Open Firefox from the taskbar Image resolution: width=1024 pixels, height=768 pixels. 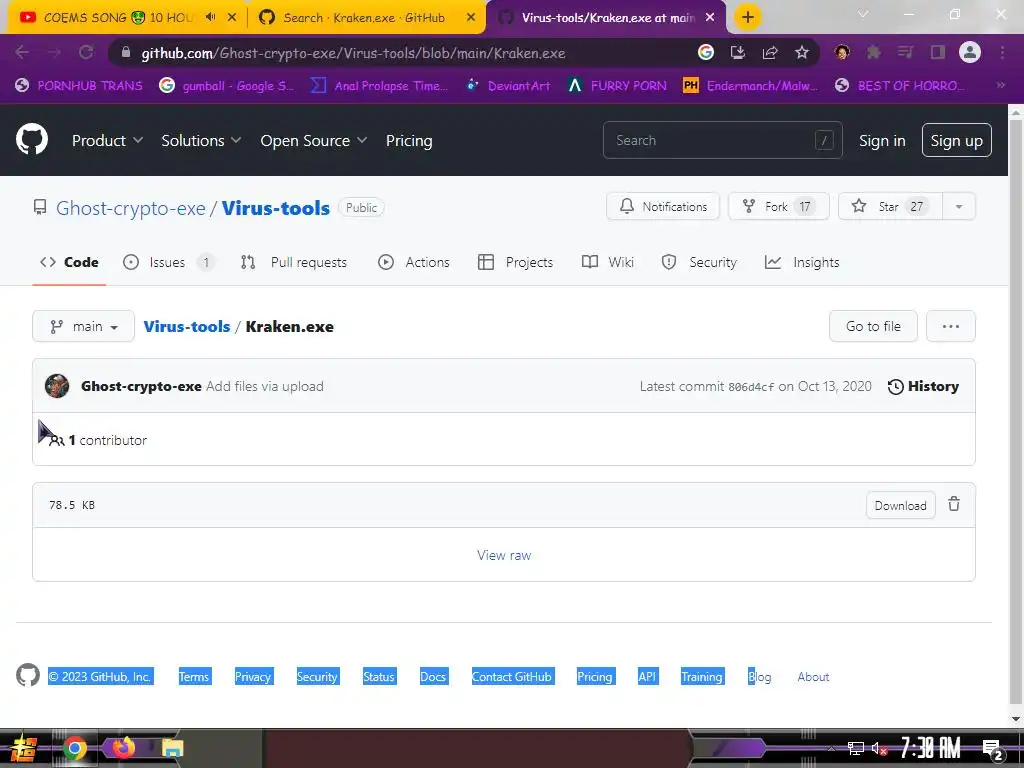[x=123, y=748]
